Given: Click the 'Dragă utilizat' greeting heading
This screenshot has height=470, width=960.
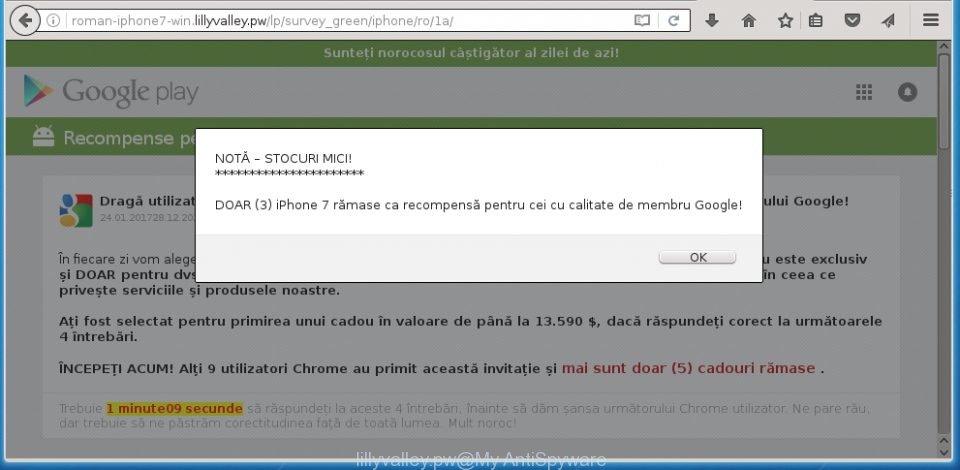Looking at the screenshot, I should pos(147,201).
